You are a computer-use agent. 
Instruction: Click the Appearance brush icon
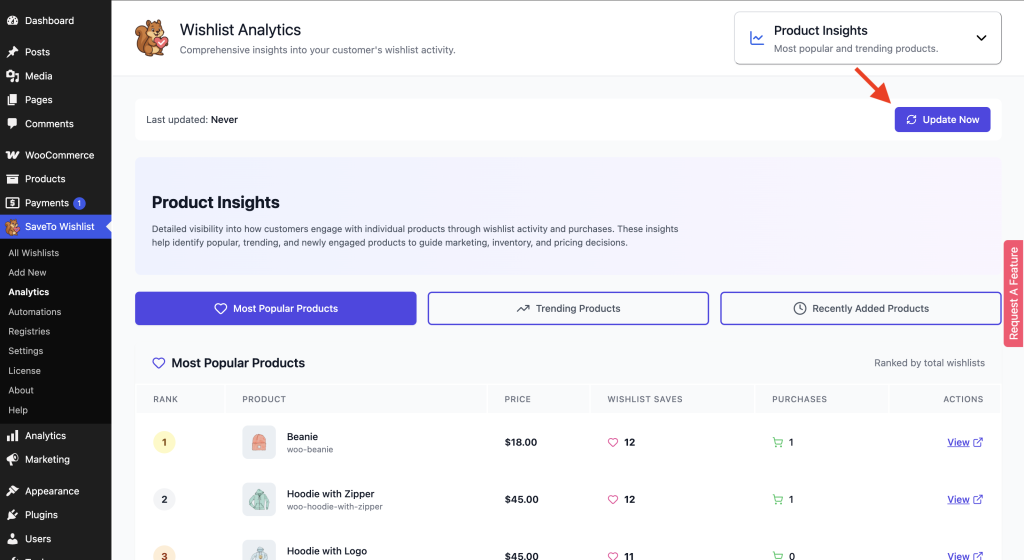coord(12,491)
